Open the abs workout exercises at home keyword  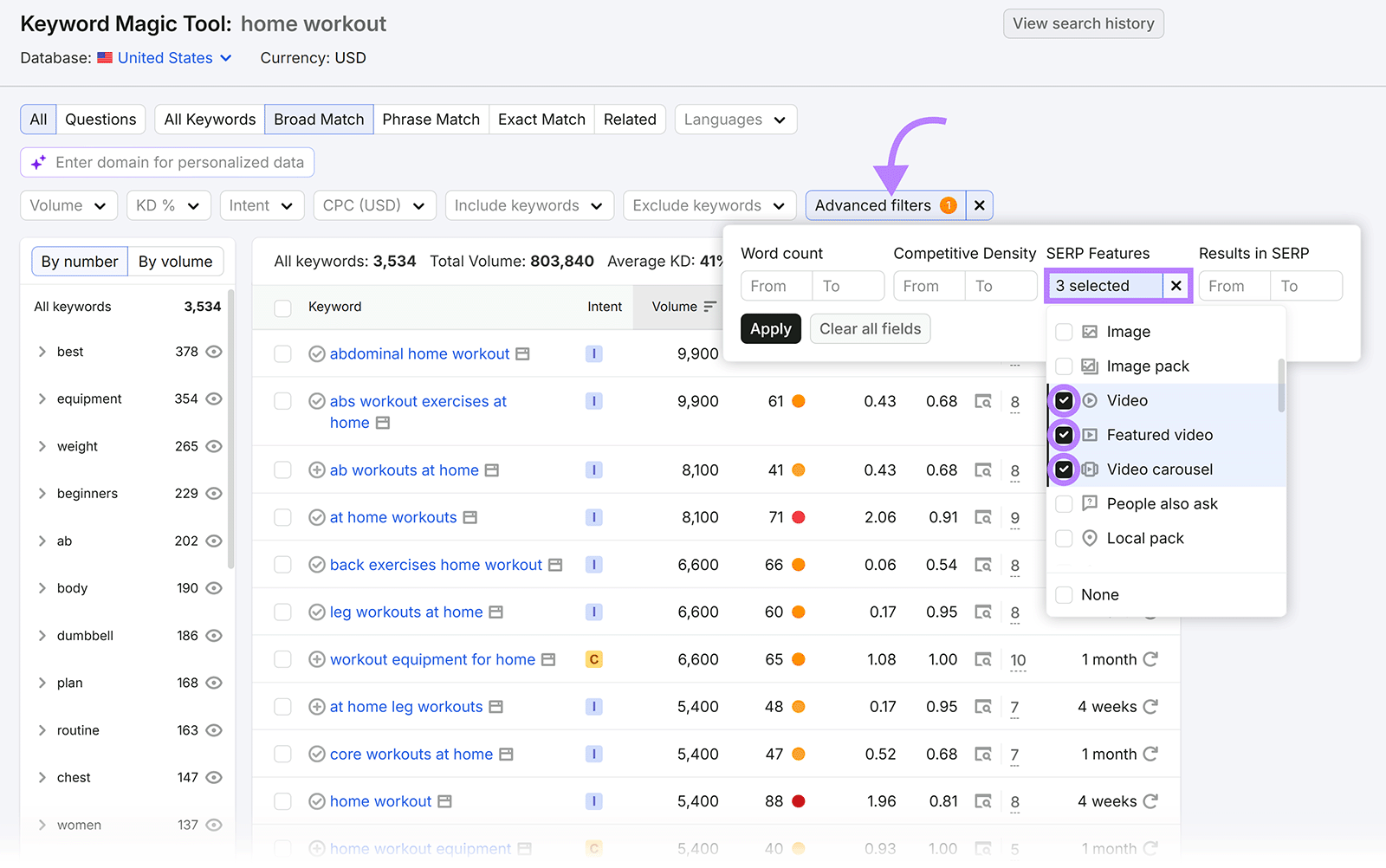[418, 411]
